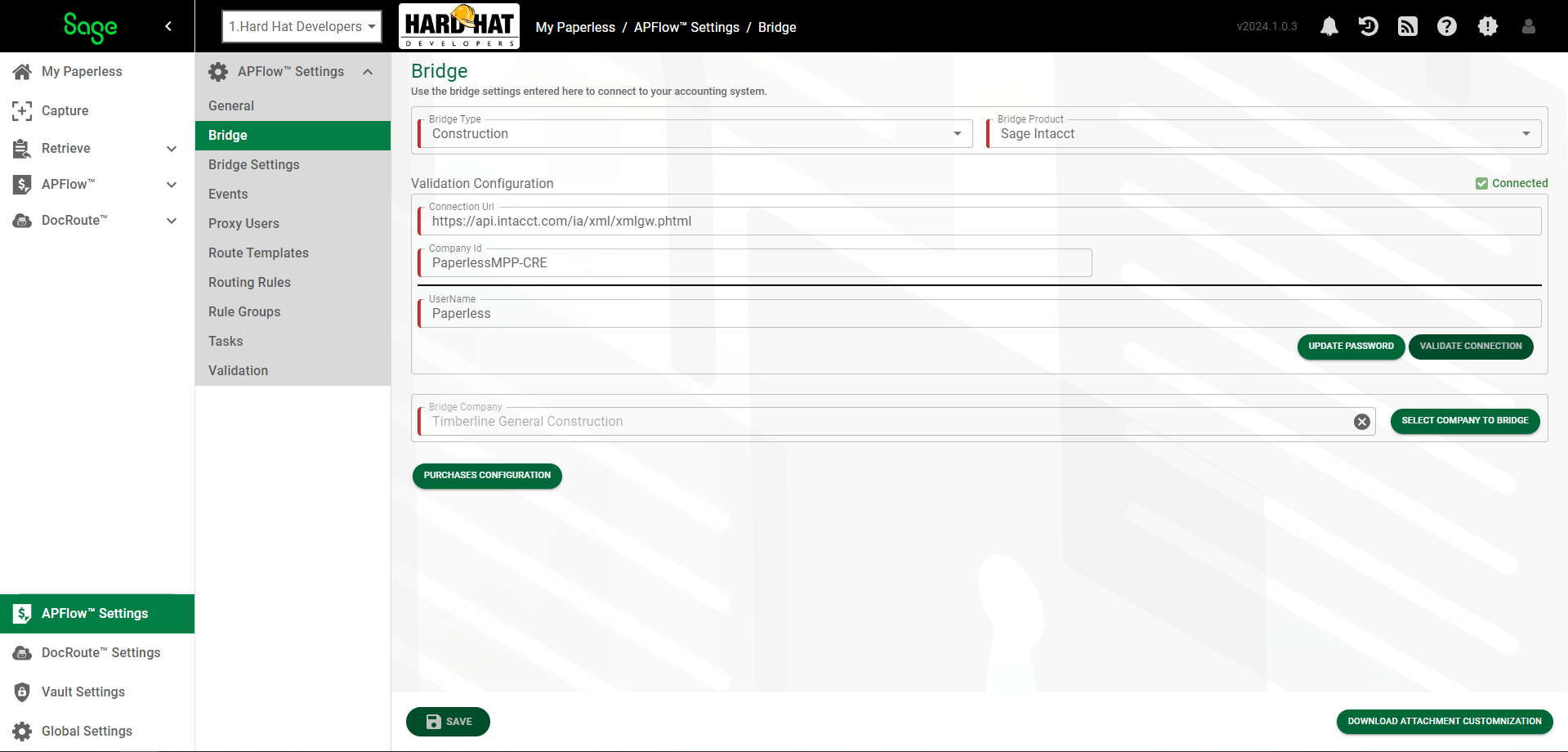Viewport: 1568px width, 752px height.
Task: Click APFlow Settings breadcrumb link
Action: pyautogui.click(x=686, y=27)
